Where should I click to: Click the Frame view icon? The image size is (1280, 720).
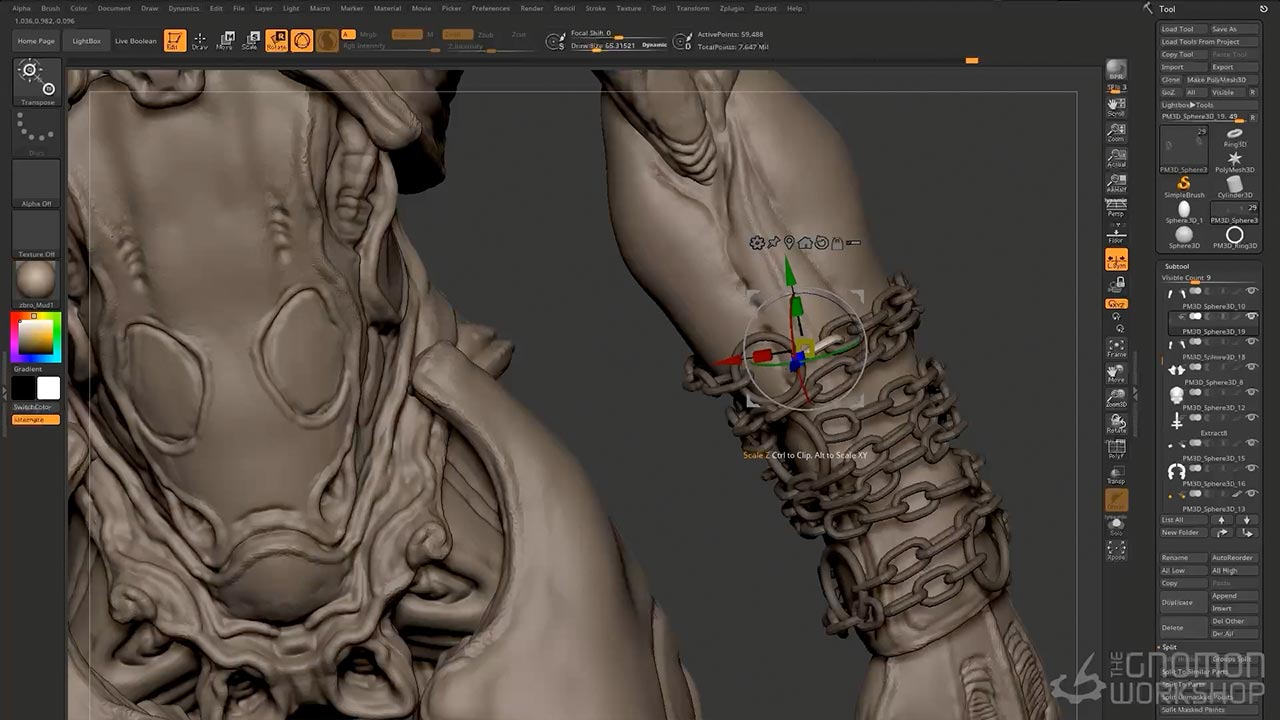pos(1116,347)
